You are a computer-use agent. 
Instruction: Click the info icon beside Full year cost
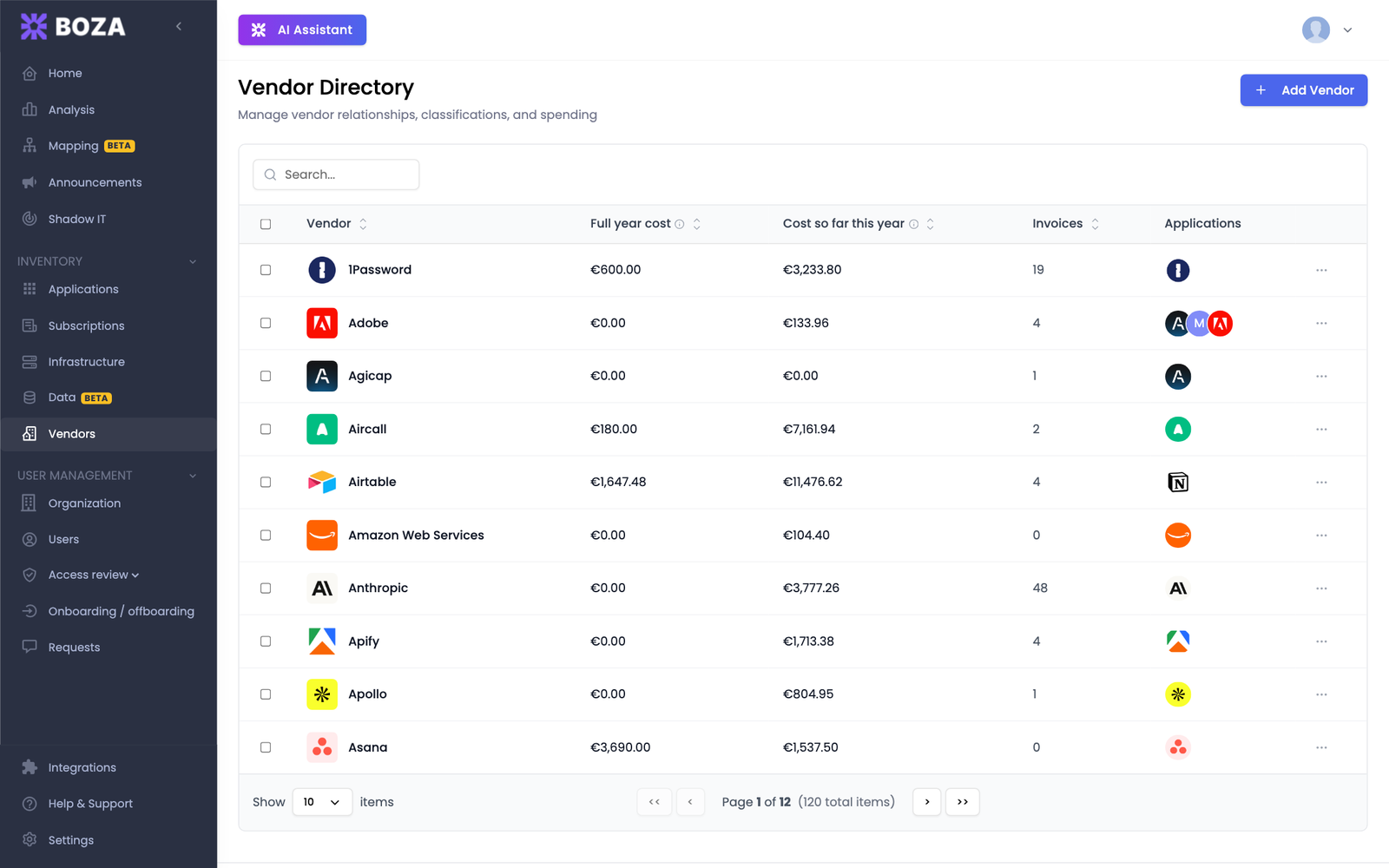(x=680, y=224)
